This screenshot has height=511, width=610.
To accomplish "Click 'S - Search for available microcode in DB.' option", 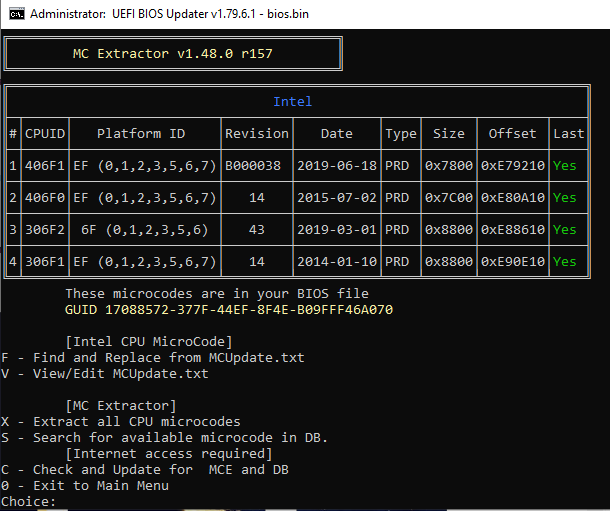I will (165, 438).
